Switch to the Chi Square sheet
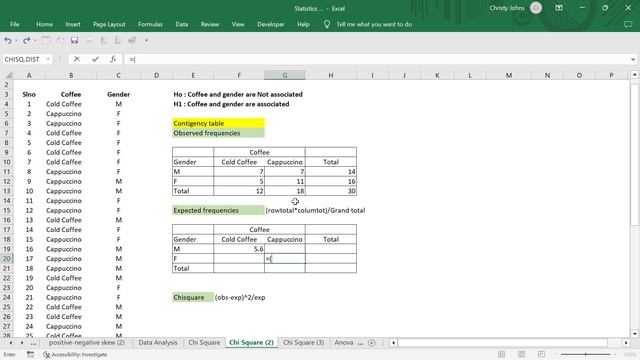Image resolution: width=640 pixels, height=360 pixels. click(x=204, y=342)
